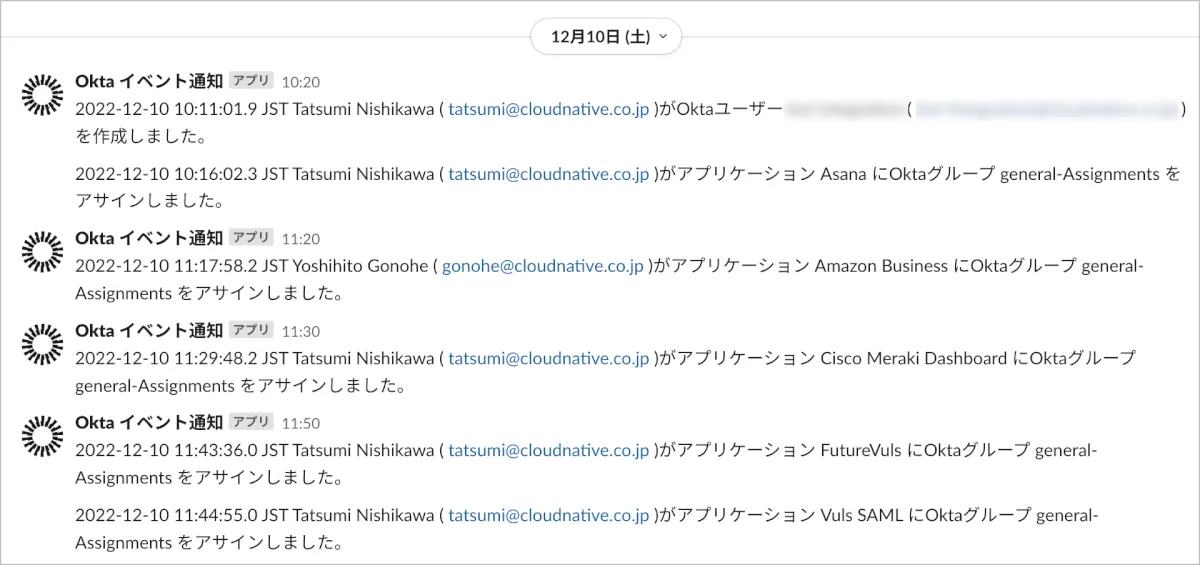The image size is (1200, 565).
Task: Open the gonohe@cloudnative.co.jp email link
Action: pyautogui.click(x=542, y=266)
